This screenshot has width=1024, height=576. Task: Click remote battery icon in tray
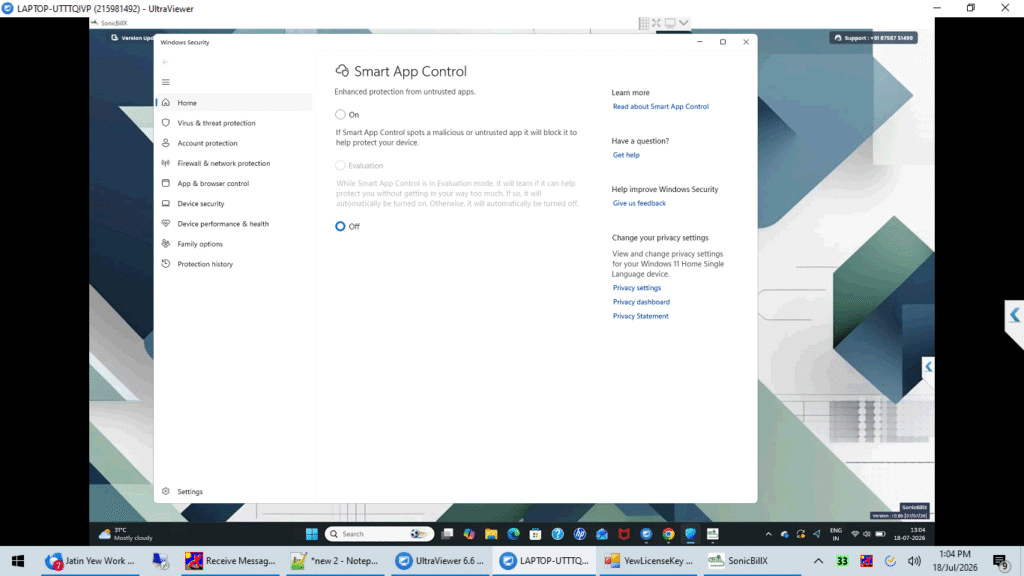pyautogui.click(x=880, y=534)
